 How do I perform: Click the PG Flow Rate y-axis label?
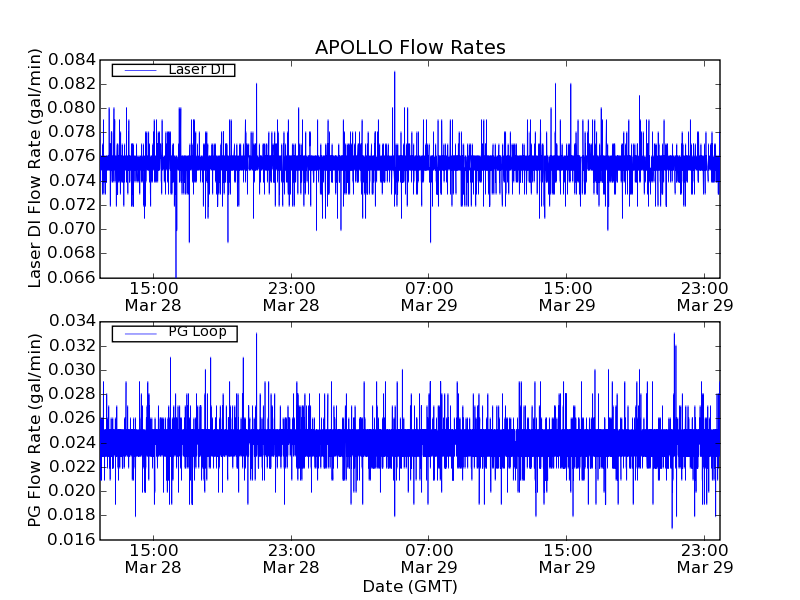[x=35, y=431]
